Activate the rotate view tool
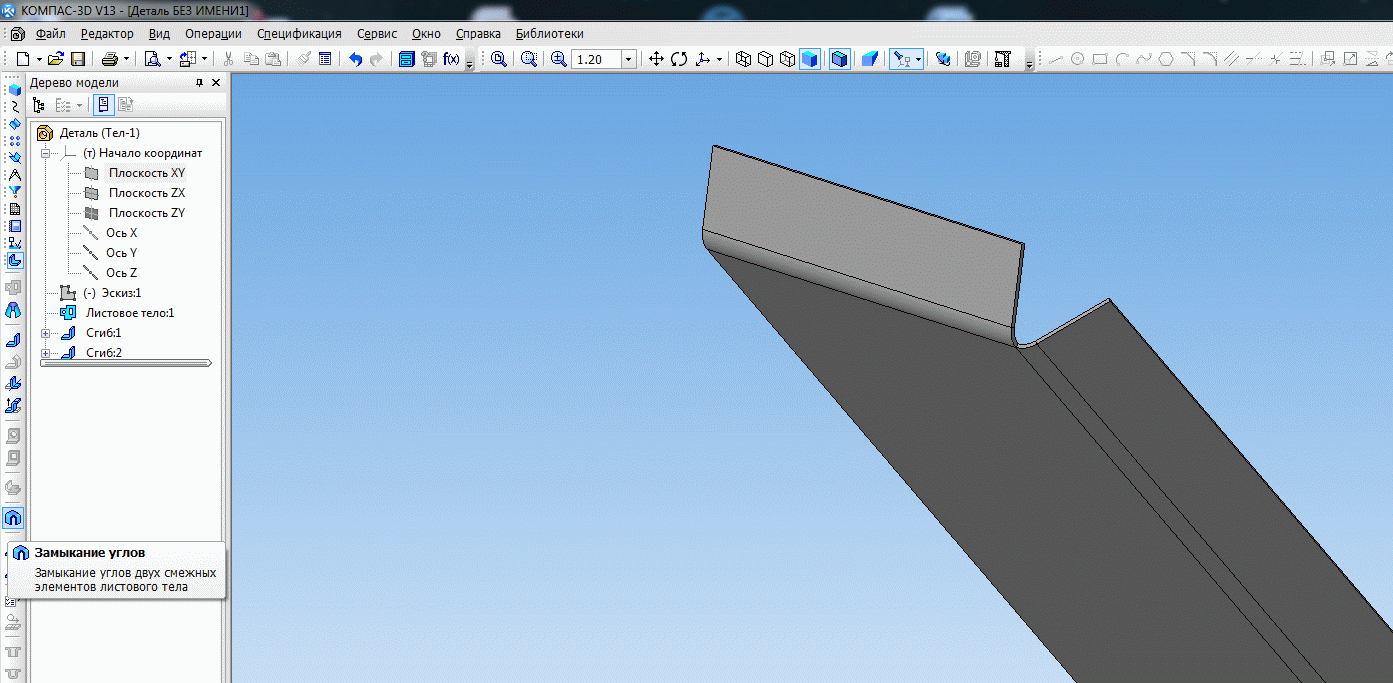Image resolution: width=1393 pixels, height=683 pixels. coord(679,59)
